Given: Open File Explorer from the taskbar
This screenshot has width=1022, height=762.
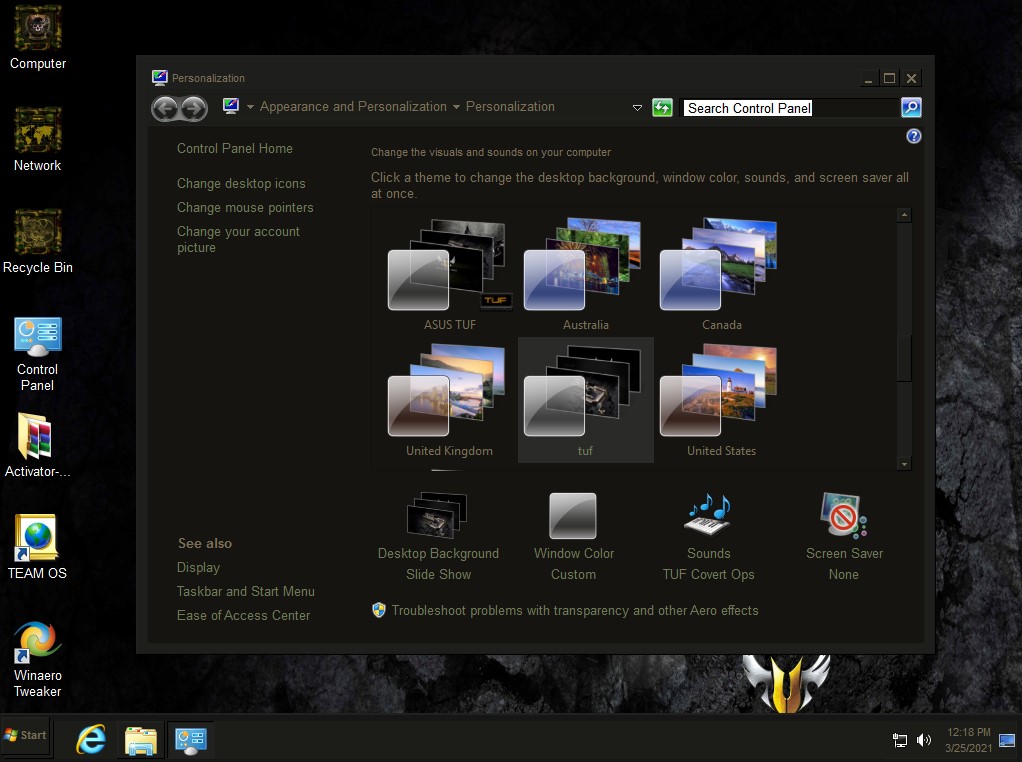Looking at the screenshot, I should pos(141,740).
